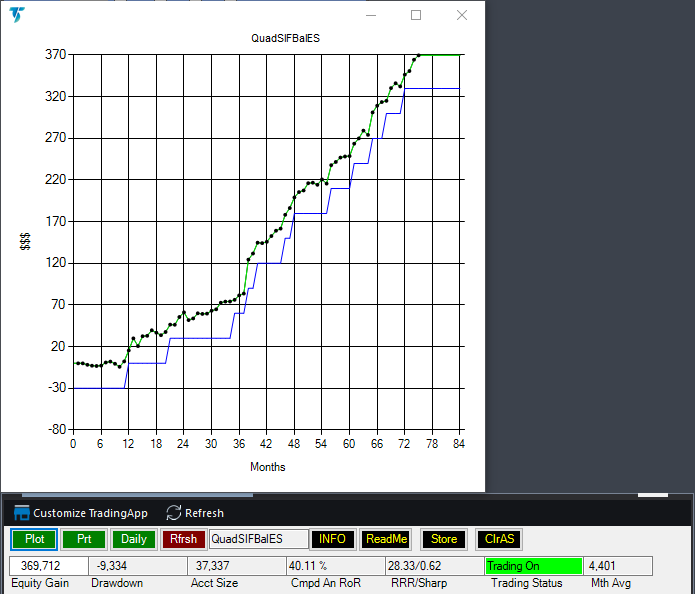
Task: Open the Store button
Action: (444, 539)
